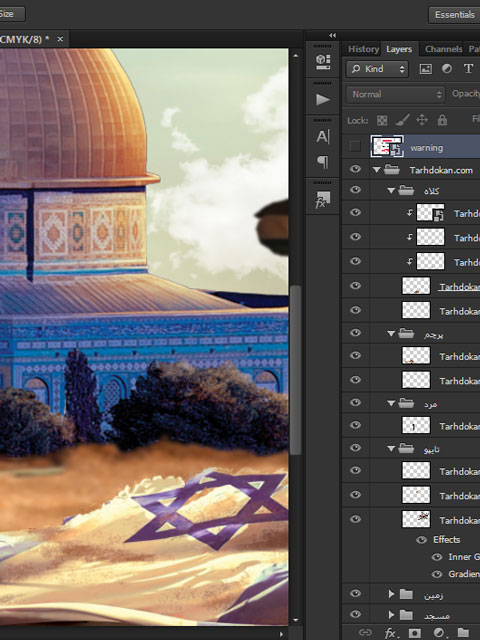Filter layers by pixel image icon

(425, 69)
